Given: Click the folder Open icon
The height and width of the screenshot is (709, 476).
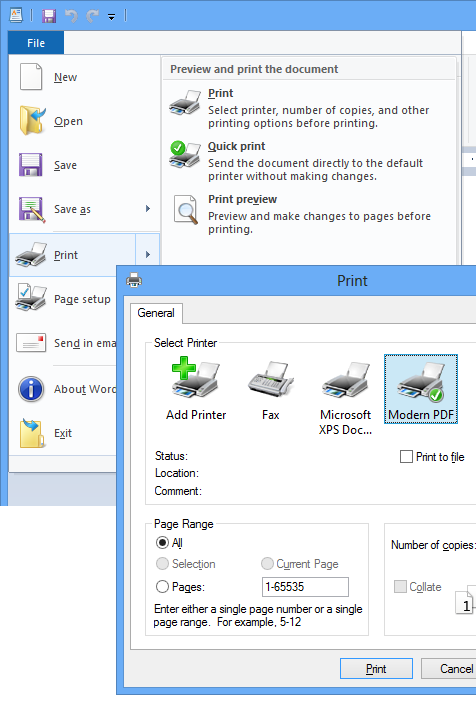Looking at the screenshot, I should click(x=32, y=121).
